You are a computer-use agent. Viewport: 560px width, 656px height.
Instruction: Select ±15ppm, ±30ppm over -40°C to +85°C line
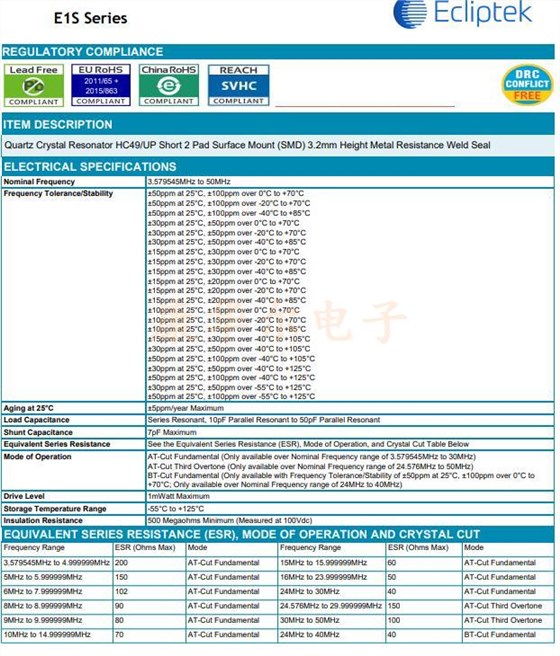226,272
